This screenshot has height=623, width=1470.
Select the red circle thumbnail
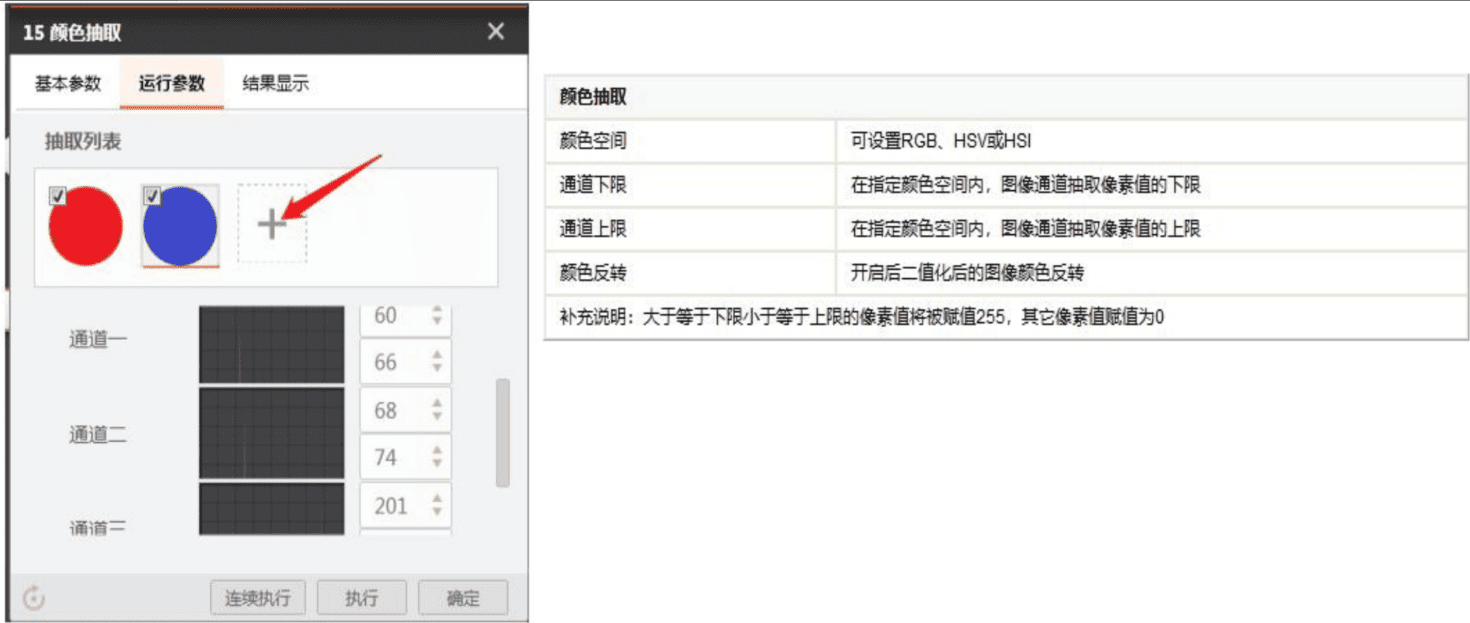(x=85, y=225)
